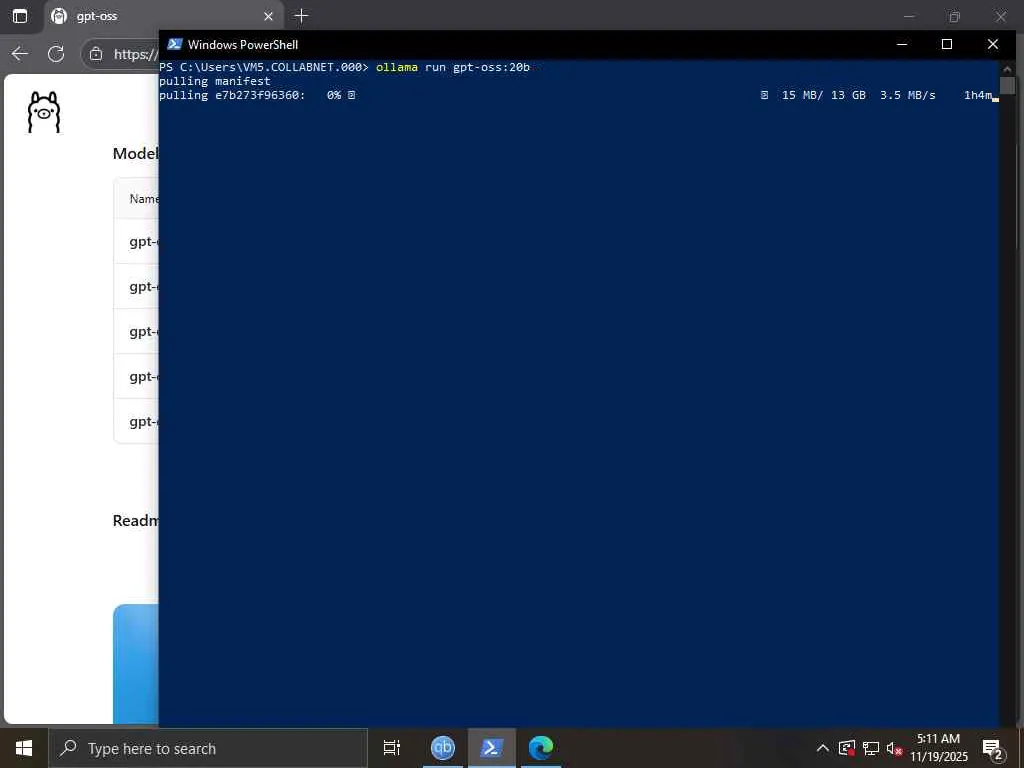Click the tray security alert icon
Image resolution: width=1024 pixels, height=768 pixels.
(x=847, y=748)
